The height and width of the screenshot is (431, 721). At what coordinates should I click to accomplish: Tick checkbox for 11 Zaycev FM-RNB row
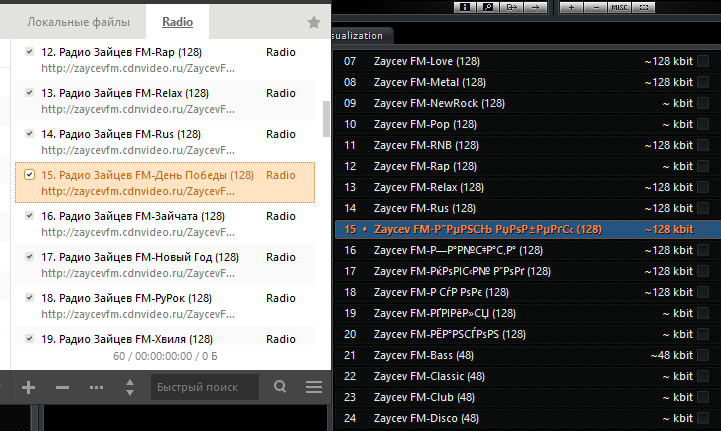point(703,145)
